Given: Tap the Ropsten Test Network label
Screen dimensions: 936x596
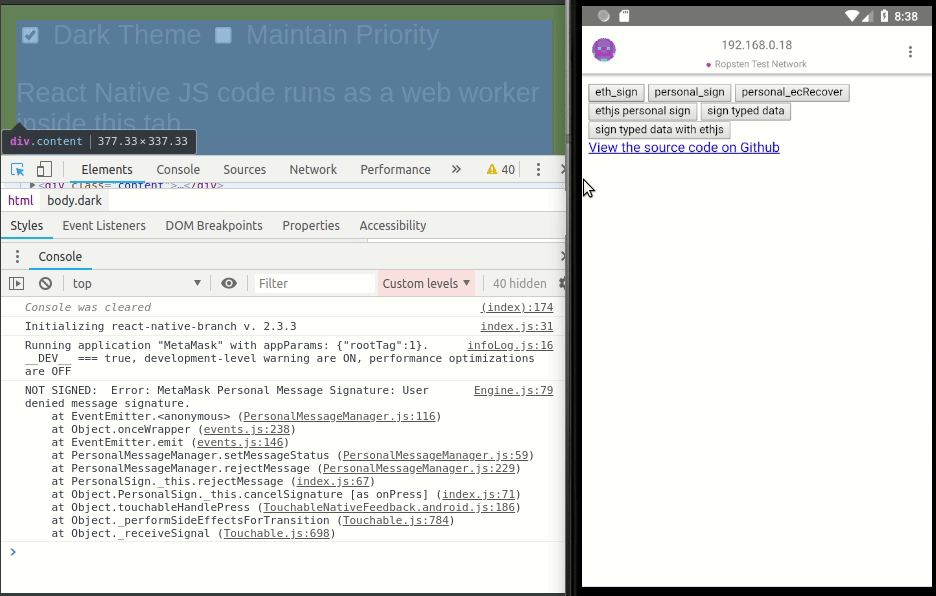Looking at the screenshot, I should coord(756,64).
